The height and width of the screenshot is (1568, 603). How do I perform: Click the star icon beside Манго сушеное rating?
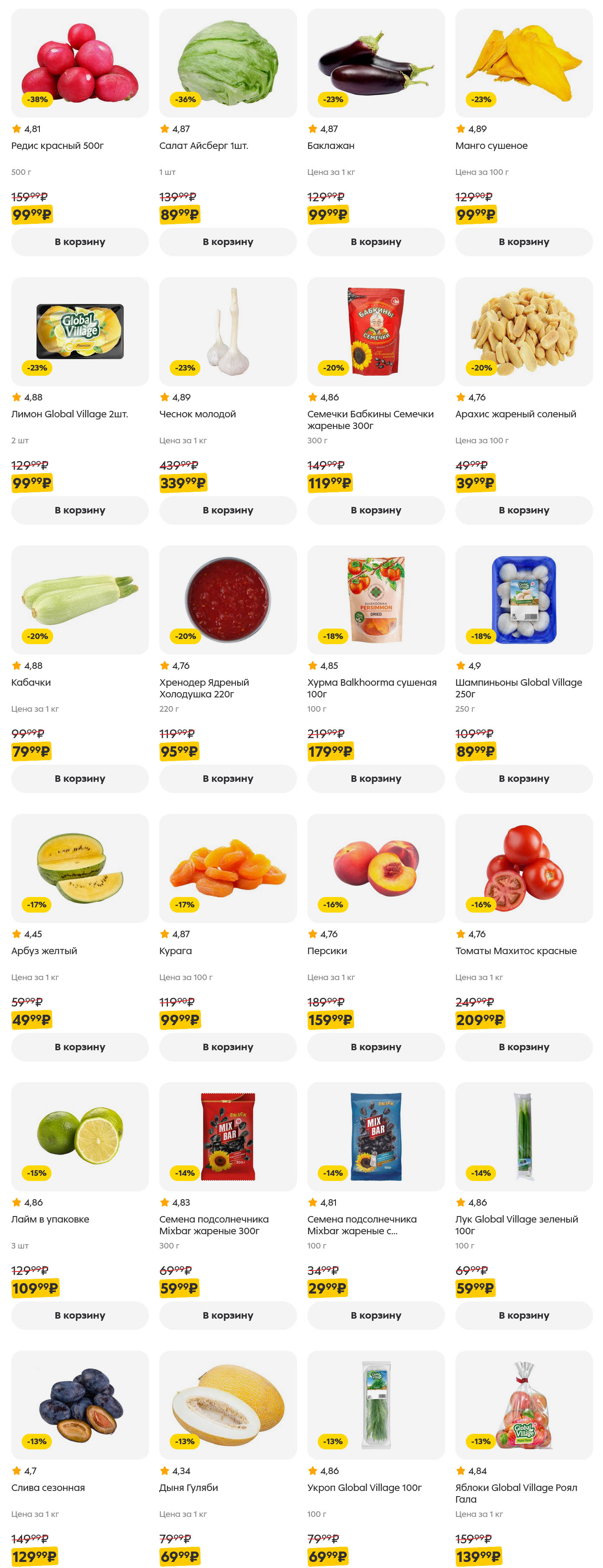click(461, 129)
